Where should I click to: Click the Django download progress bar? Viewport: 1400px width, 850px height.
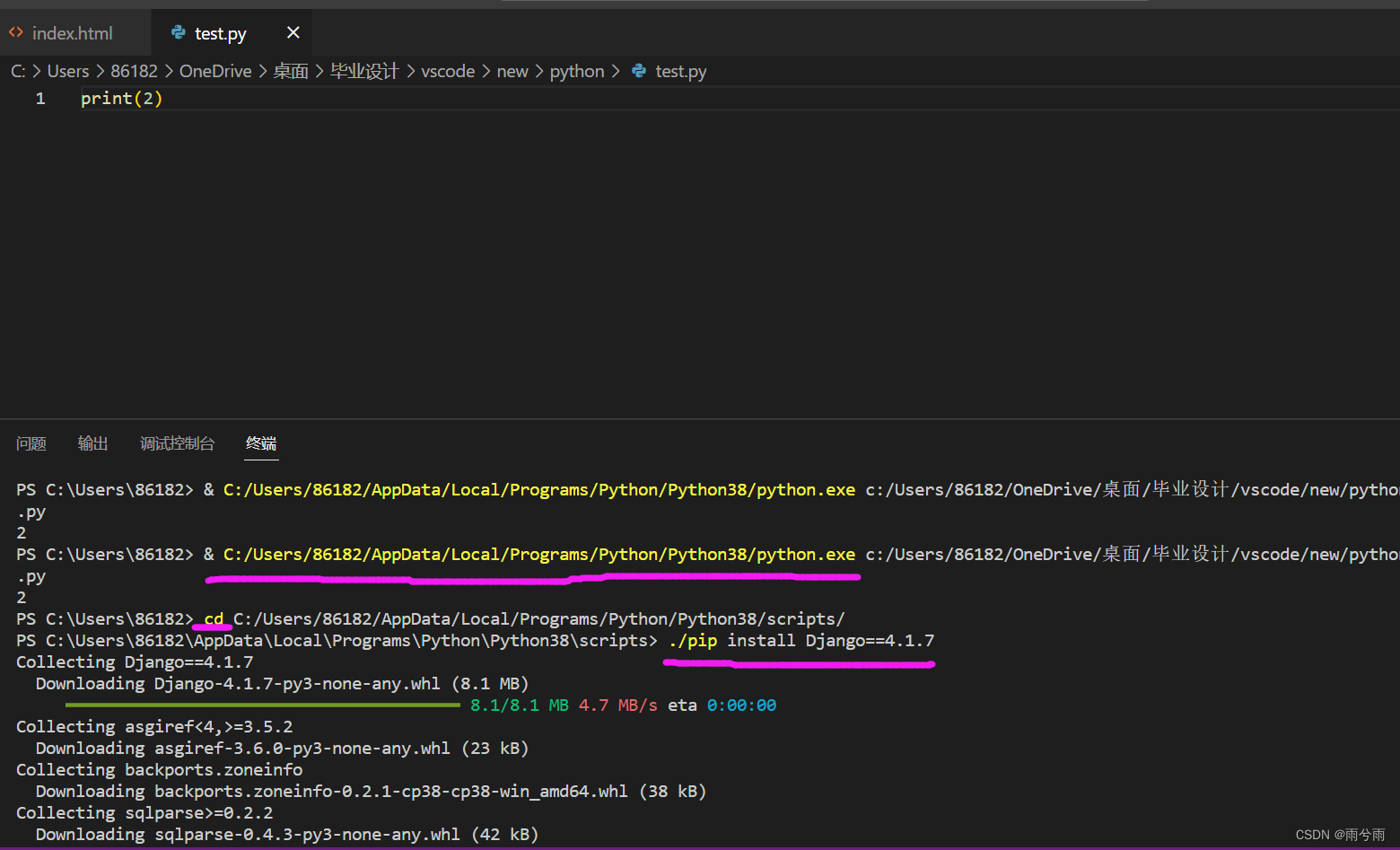click(x=263, y=705)
